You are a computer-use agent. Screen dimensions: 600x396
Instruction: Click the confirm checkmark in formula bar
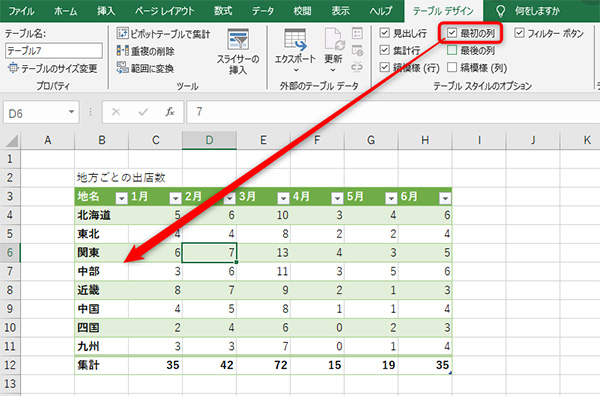pyautogui.click(x=143, y=112)
